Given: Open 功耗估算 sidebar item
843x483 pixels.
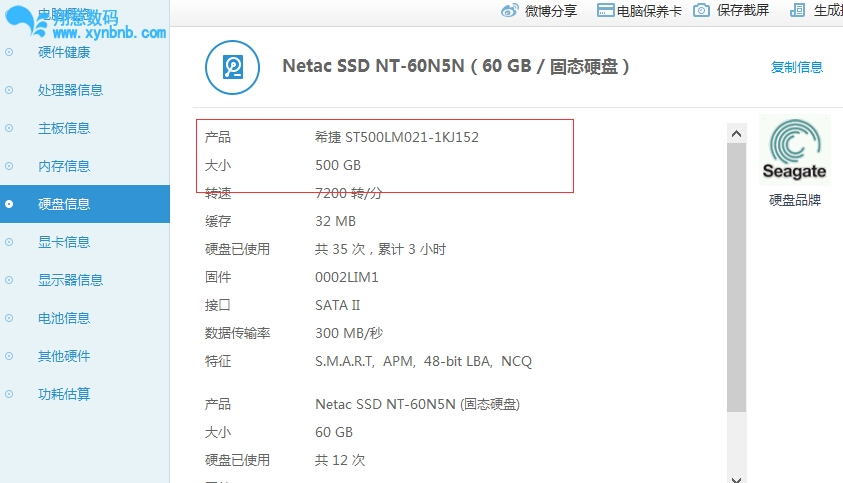Looking at the screenshot, I should [x=64, y=394].
